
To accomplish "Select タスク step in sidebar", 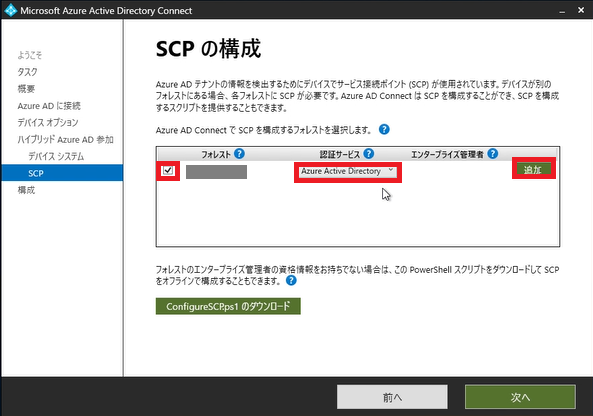I will (x=28, y=72).
